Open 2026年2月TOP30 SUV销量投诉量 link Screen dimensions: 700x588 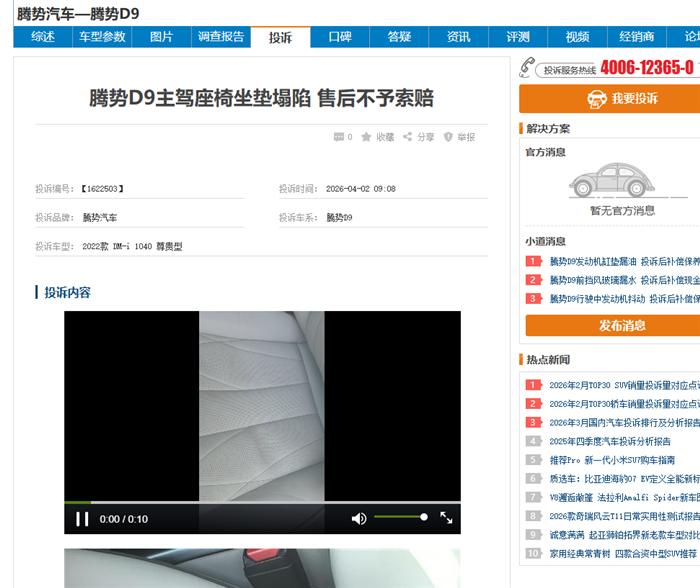pyautogui.click(x=625, y=385)
